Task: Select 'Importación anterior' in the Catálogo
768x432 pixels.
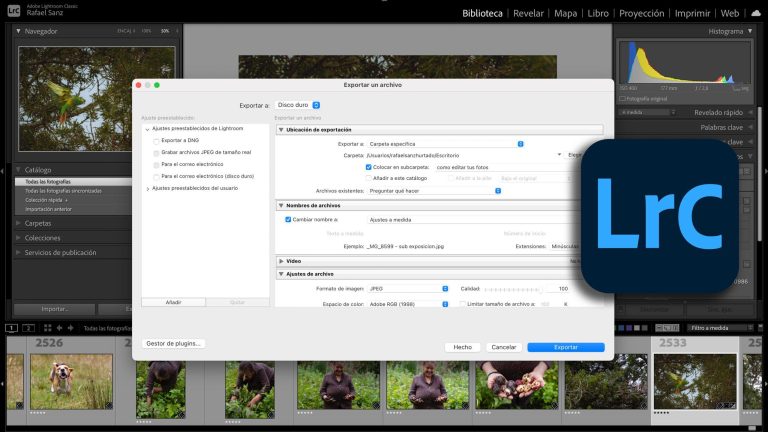Action: point(48,209)
